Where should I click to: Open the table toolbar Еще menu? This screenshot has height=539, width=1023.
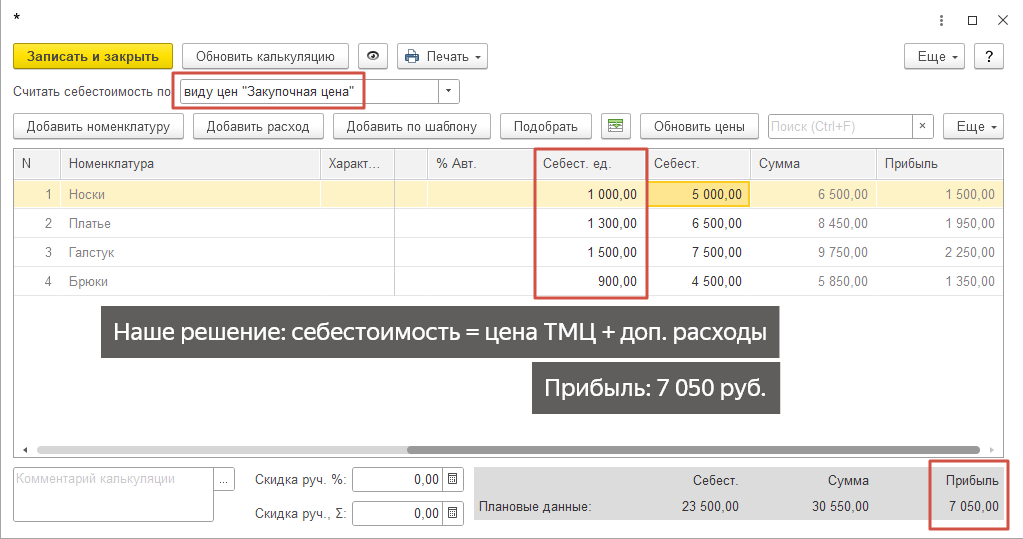pyautogui.click(x=973, y=127)
